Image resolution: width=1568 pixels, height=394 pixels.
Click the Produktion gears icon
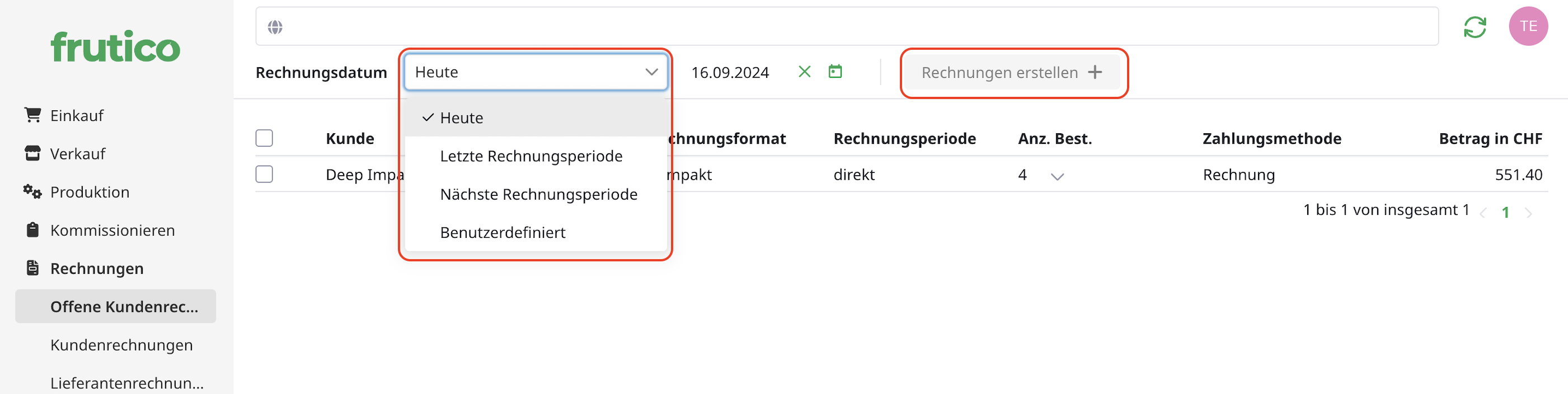tap(33, 192)
